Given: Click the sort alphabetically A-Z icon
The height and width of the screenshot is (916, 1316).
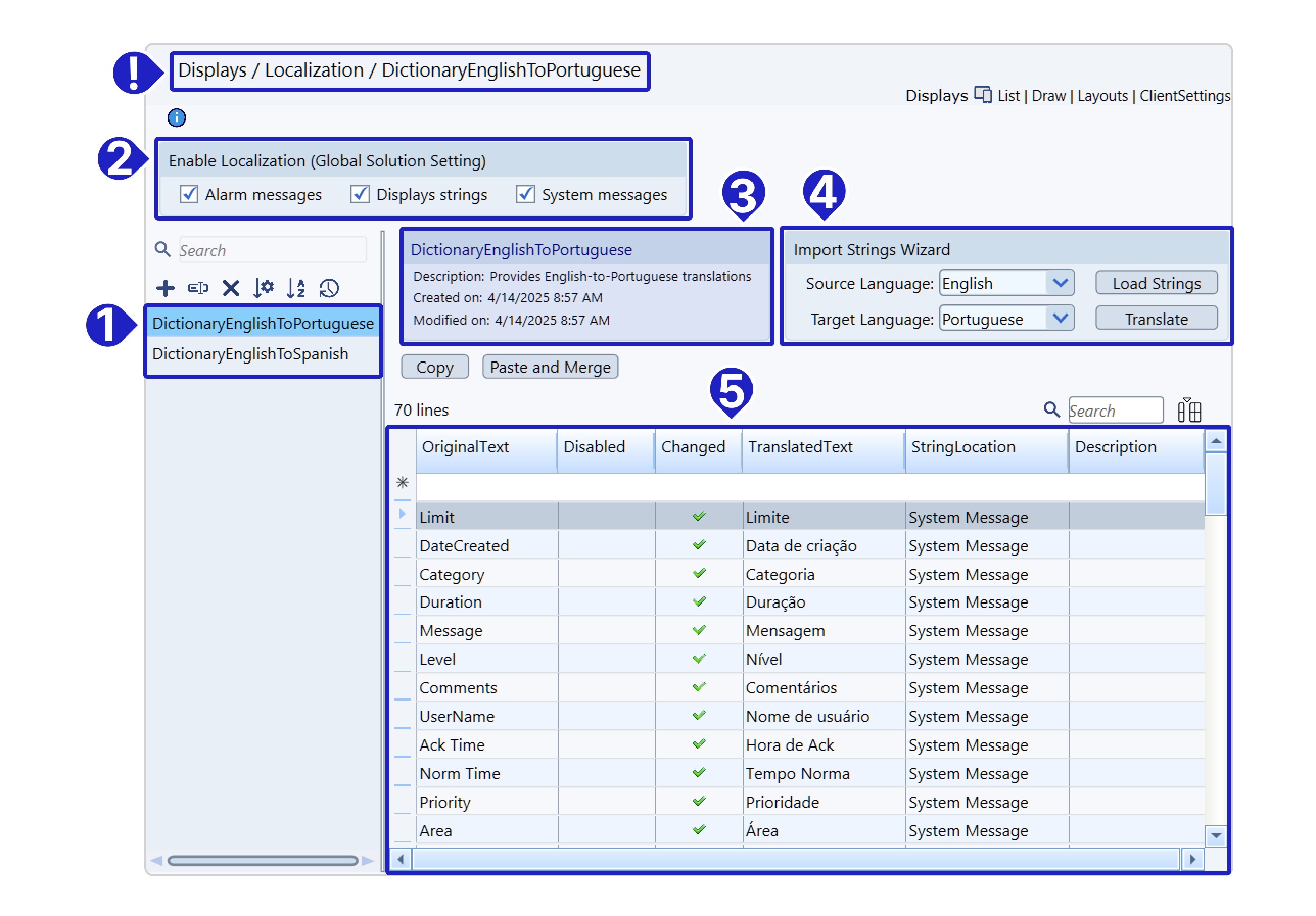Looking at the screenshot, I should click(296, 288).
